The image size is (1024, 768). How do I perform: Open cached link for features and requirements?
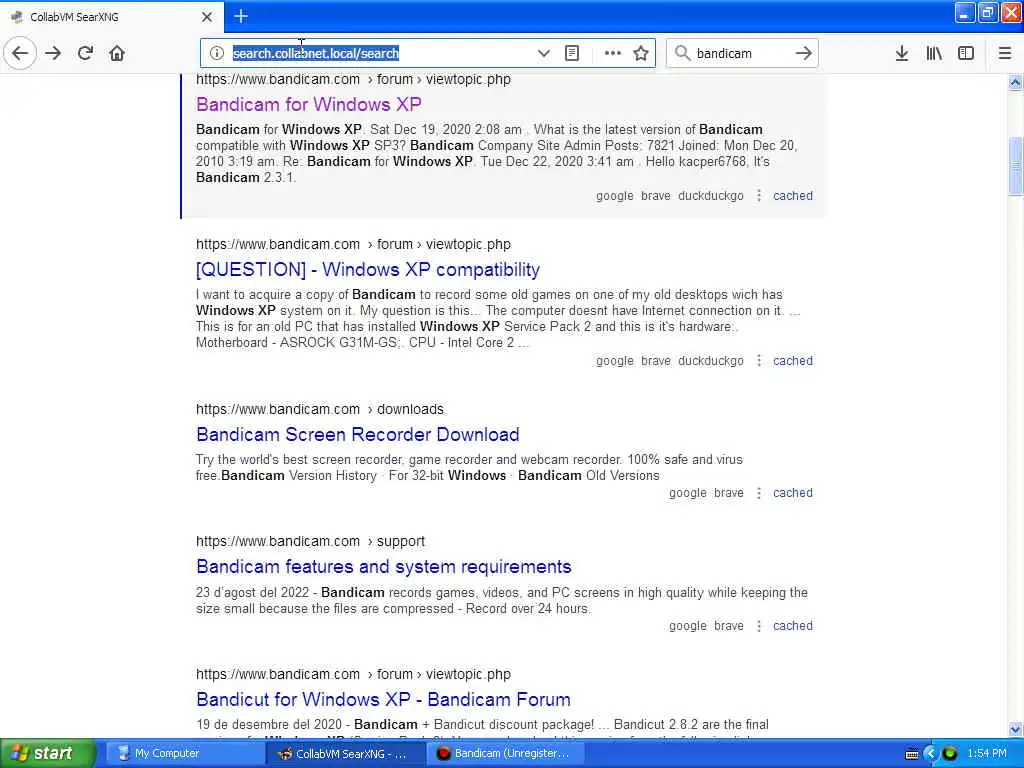(793, 626)
